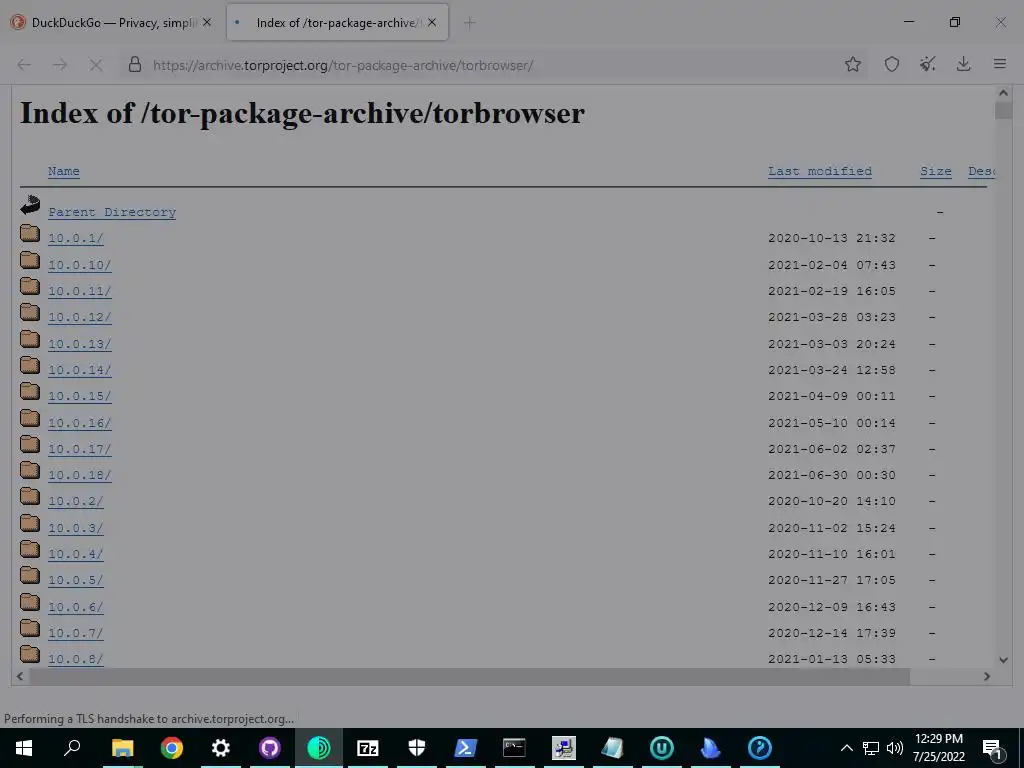Open Settings gear on the taskbar
Viewport: 1024px width, 768px height.
221,748
